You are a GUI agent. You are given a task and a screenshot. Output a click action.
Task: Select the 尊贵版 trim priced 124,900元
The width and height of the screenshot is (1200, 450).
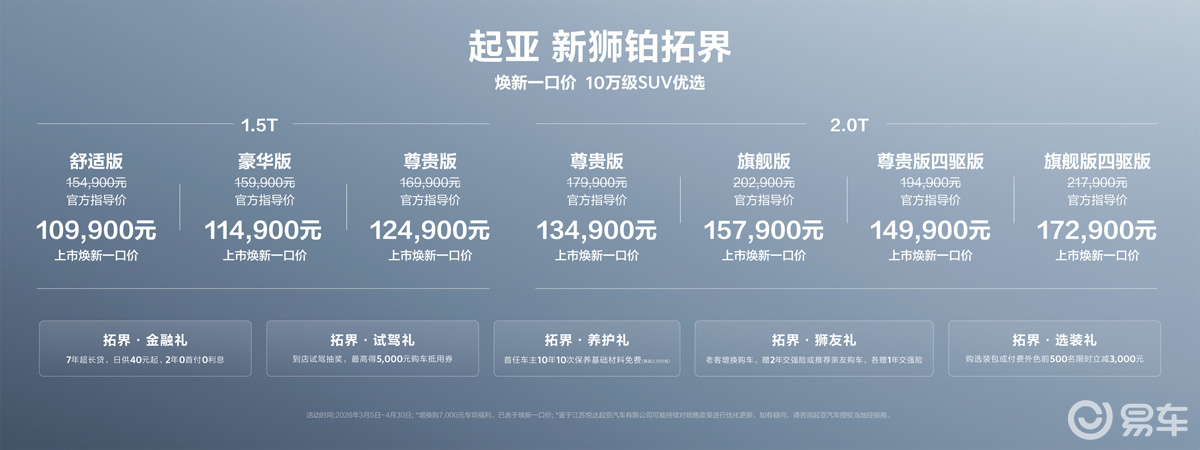(x=430, y=161)
